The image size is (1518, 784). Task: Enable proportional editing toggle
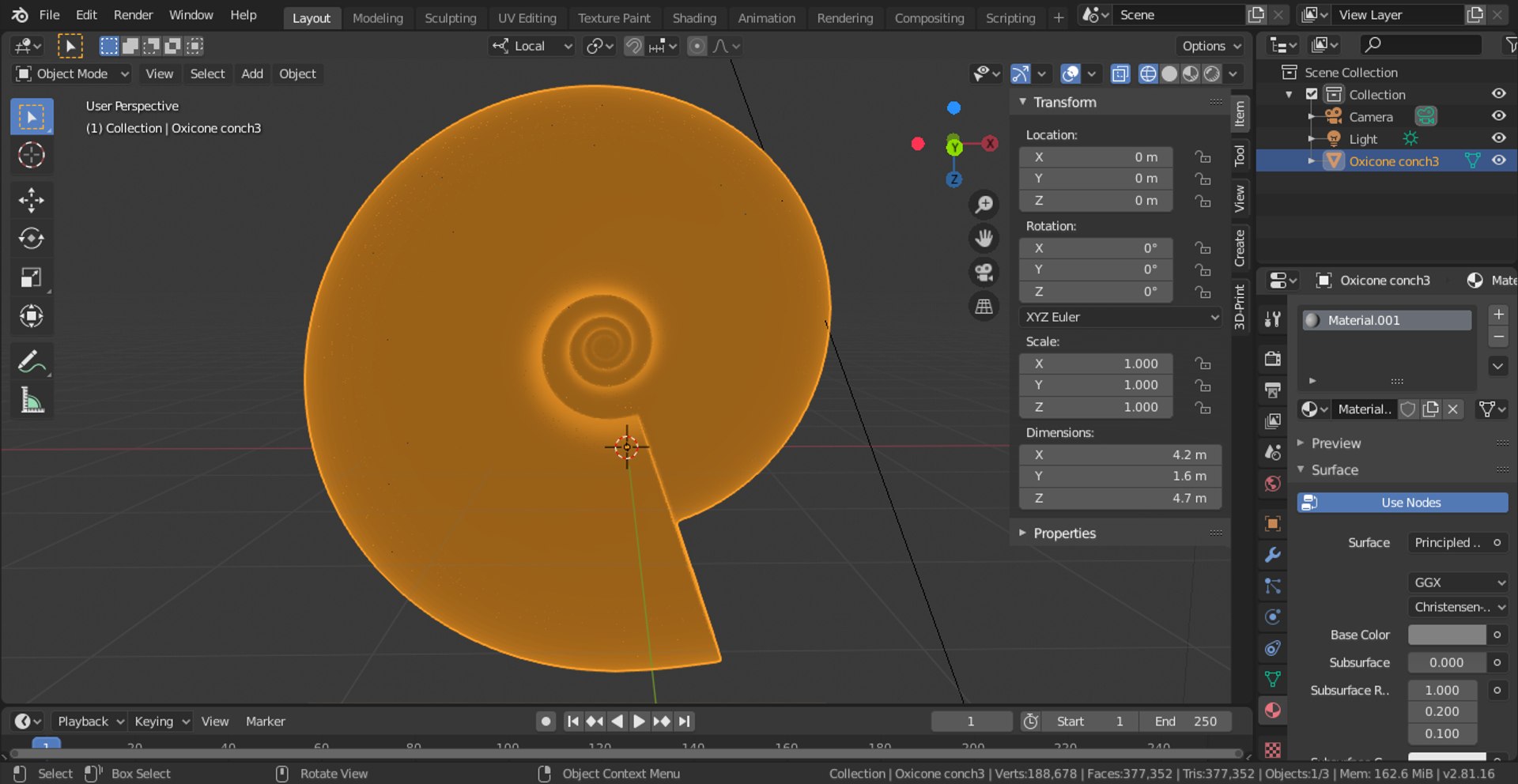tap(697, 46)
